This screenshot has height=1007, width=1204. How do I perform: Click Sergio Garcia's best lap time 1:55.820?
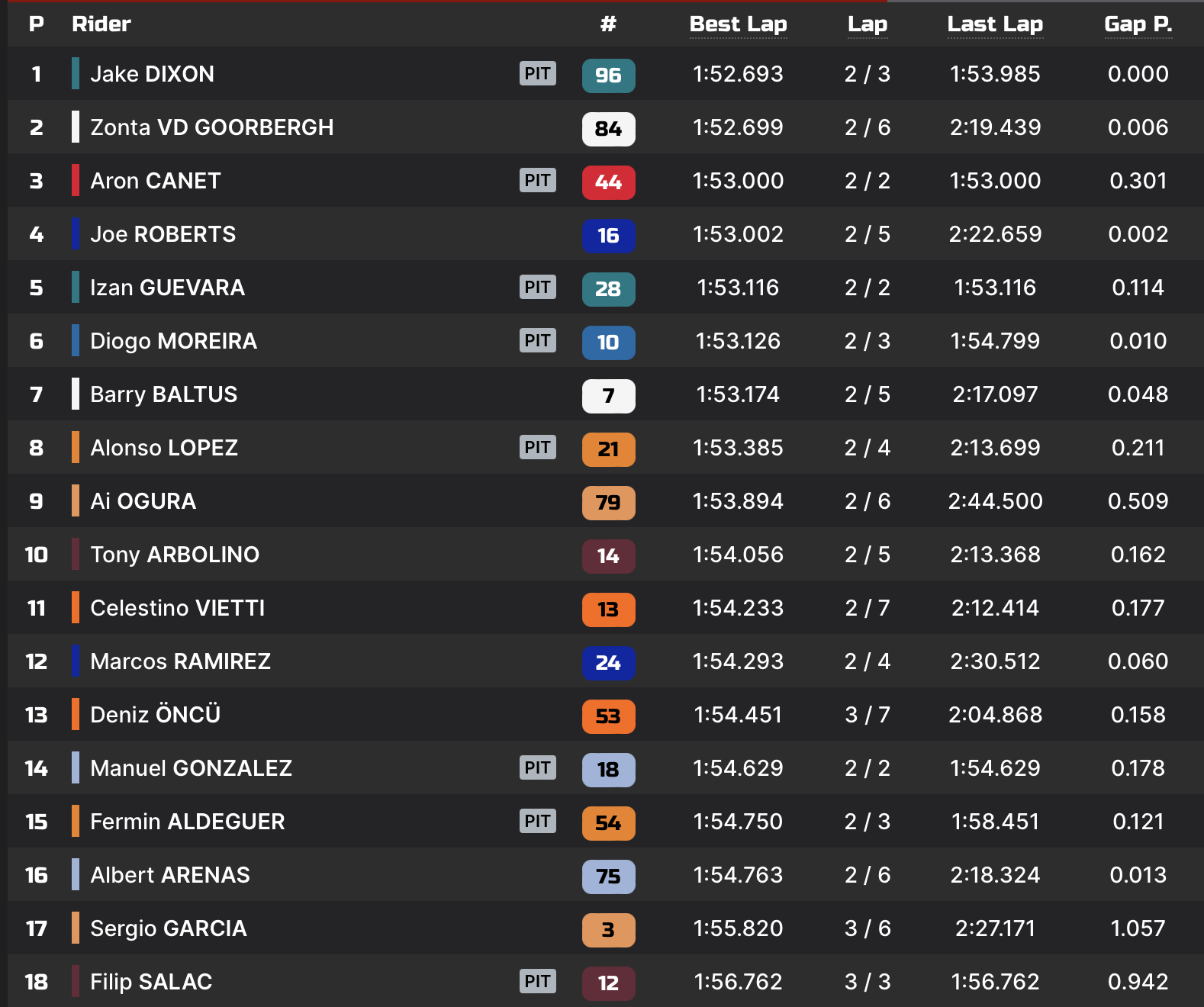pyautogui.click(x=738, y=928)
